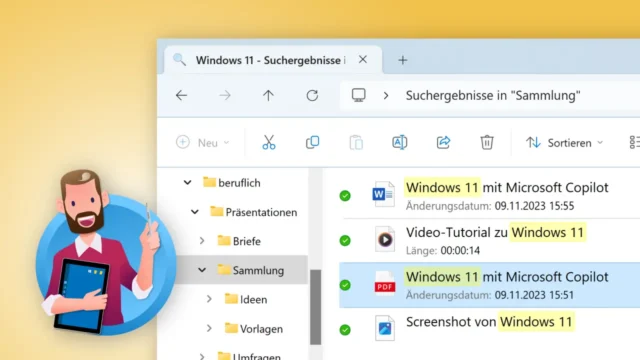640x360 pixels.
Task: Click the Länge: 00:00:14 detail text
Action: pyautogui.click(x=443, y=250)
